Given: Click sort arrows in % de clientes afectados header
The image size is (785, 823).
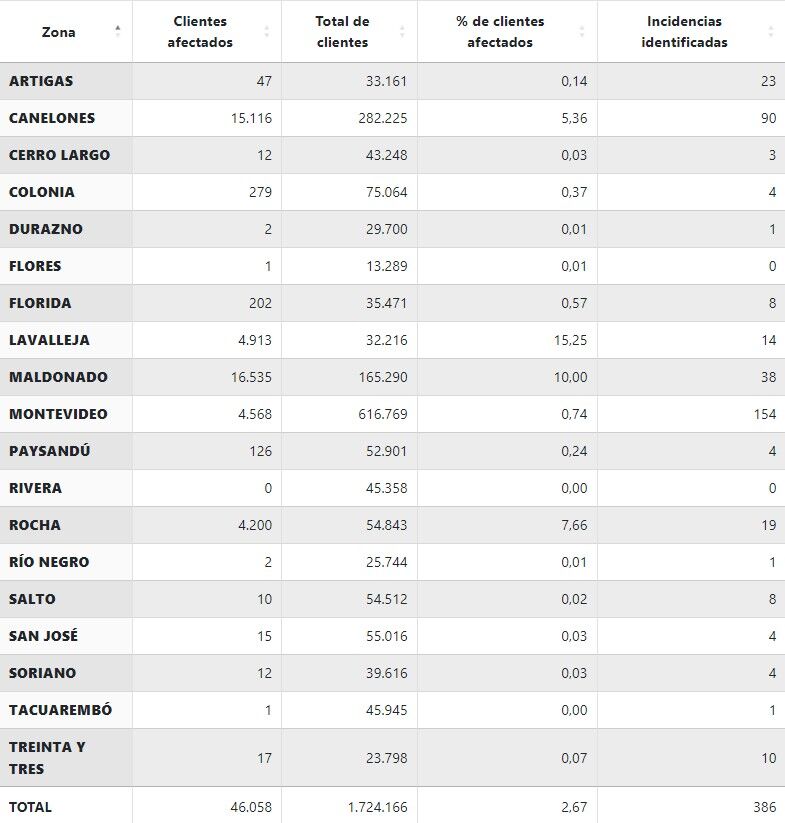Looking at the screenshot, I should [582, 32].
